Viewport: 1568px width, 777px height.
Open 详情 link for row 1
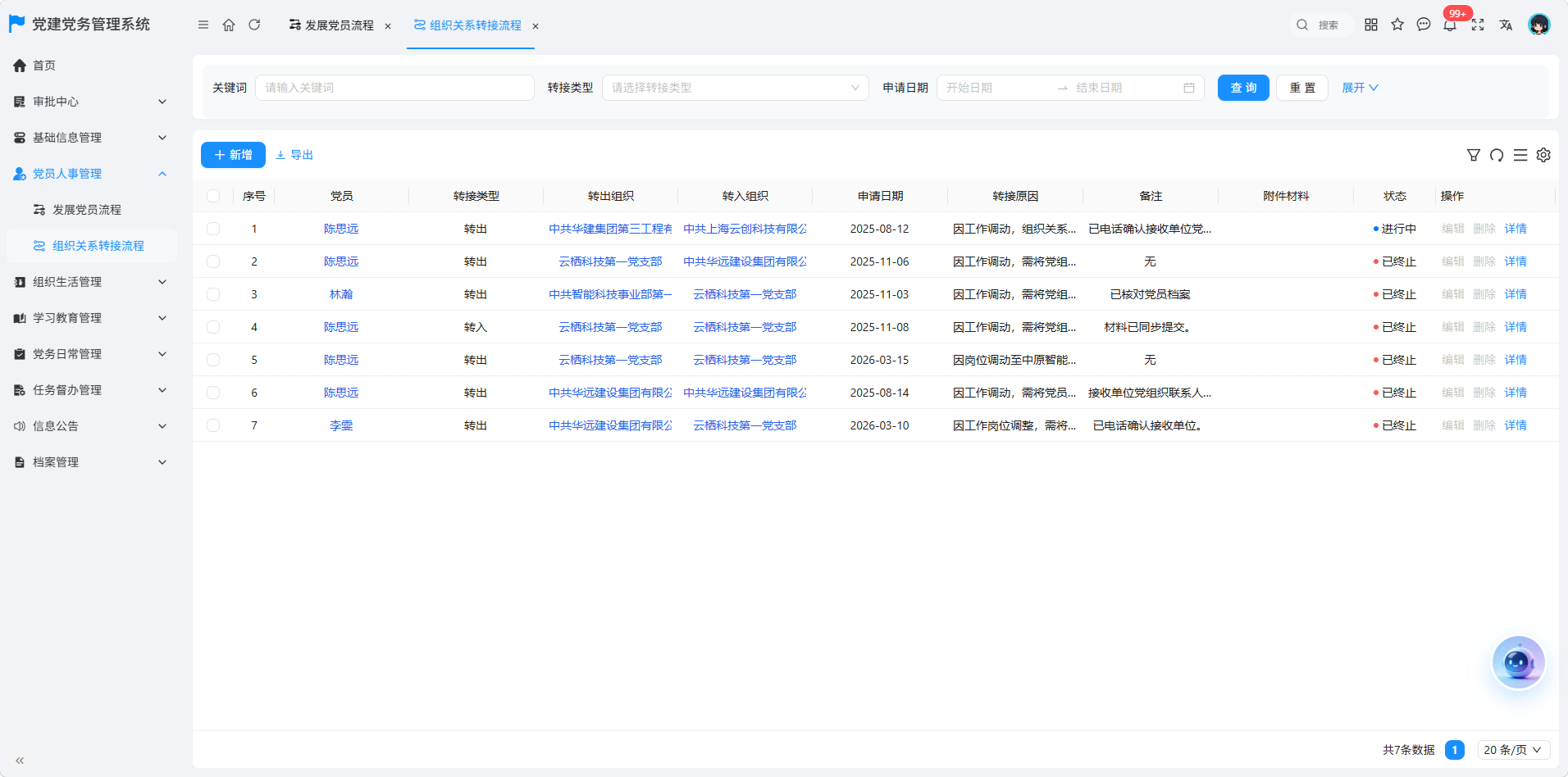pyautogui.click(x=1516, y=229)
